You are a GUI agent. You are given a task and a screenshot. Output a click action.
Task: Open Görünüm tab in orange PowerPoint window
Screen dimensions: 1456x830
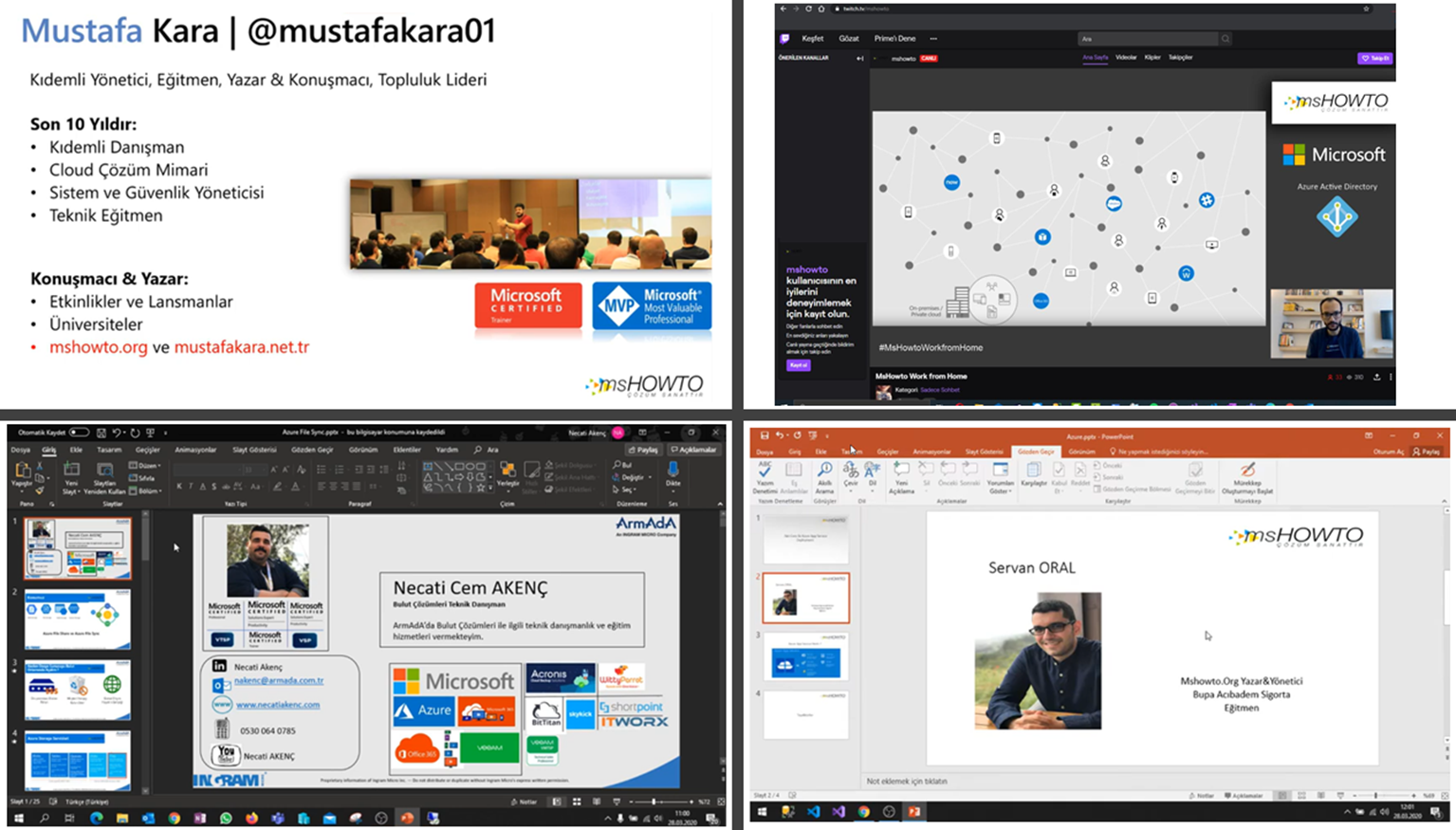click(1081, 452)
